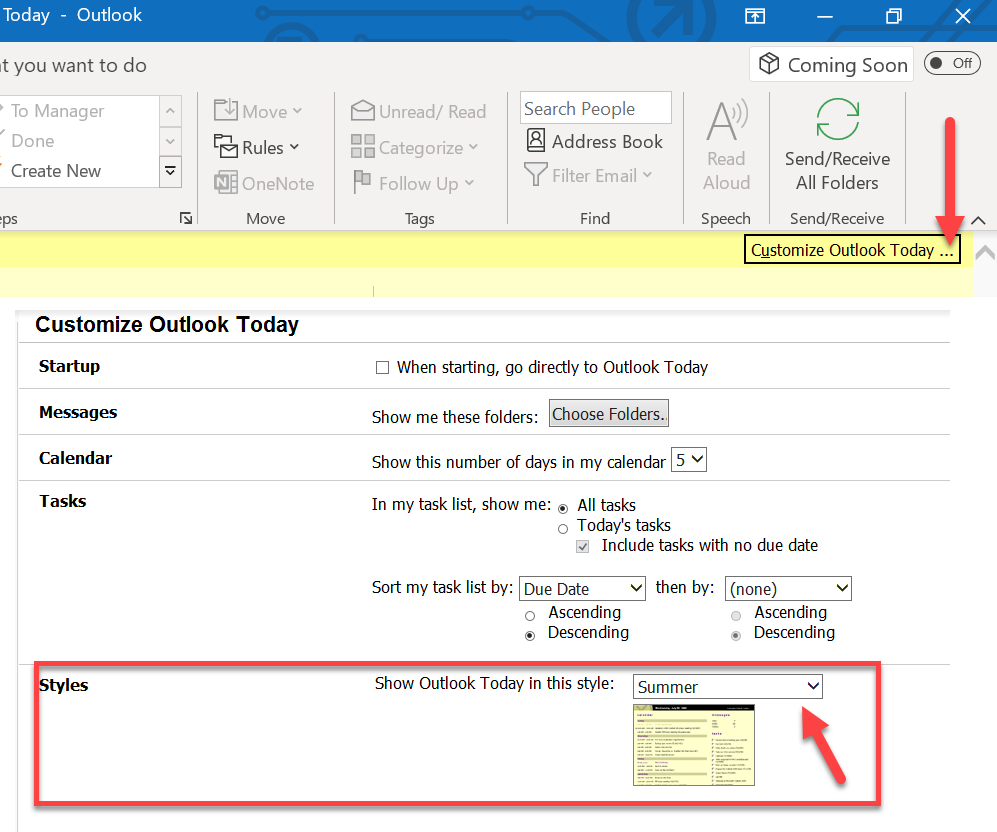The image size is (997, 832).
Task: Select Create New quick step
Action: (x=56, y=171)
